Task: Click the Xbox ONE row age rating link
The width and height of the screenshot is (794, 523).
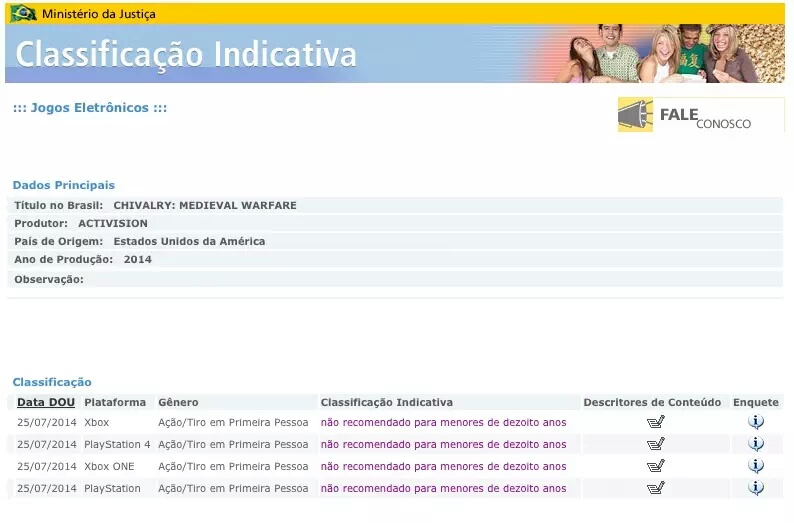Action: pos(443,467)
